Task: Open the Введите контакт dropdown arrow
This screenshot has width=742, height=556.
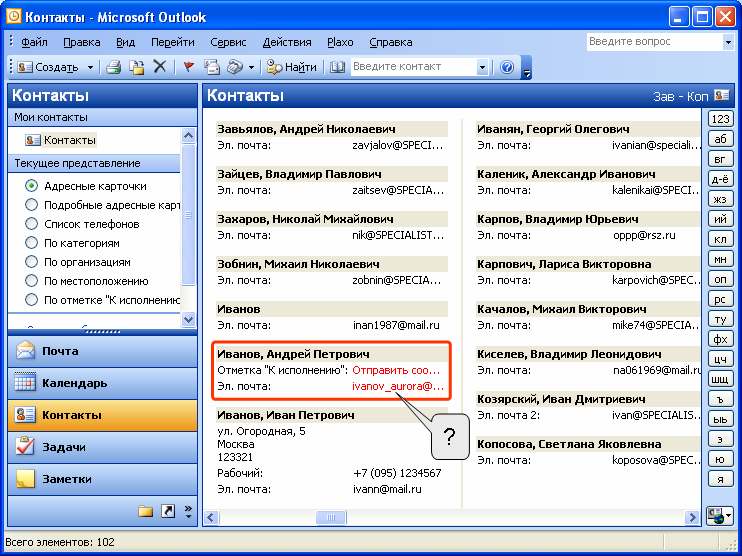Action: click(482, 67)
